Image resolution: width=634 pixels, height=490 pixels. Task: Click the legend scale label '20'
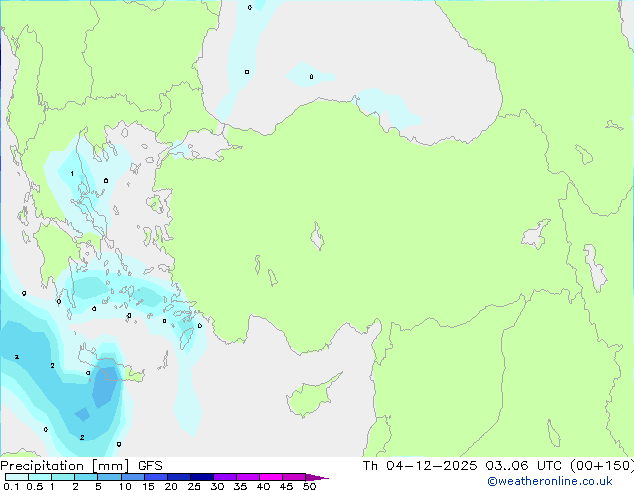point(171,486)
